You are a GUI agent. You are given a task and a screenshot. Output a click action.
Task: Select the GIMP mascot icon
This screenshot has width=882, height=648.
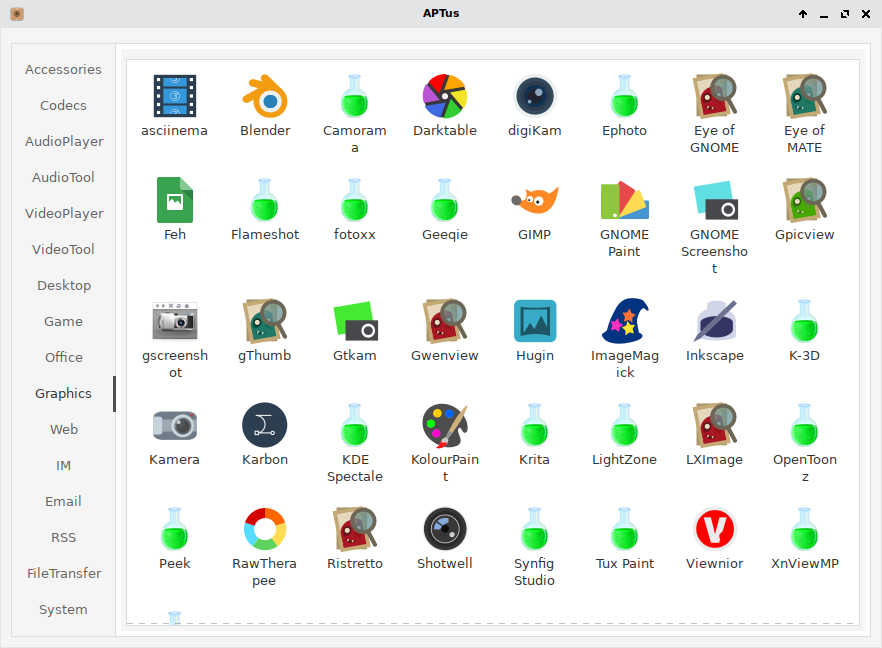pyautogui.click(x=534, y=200)
